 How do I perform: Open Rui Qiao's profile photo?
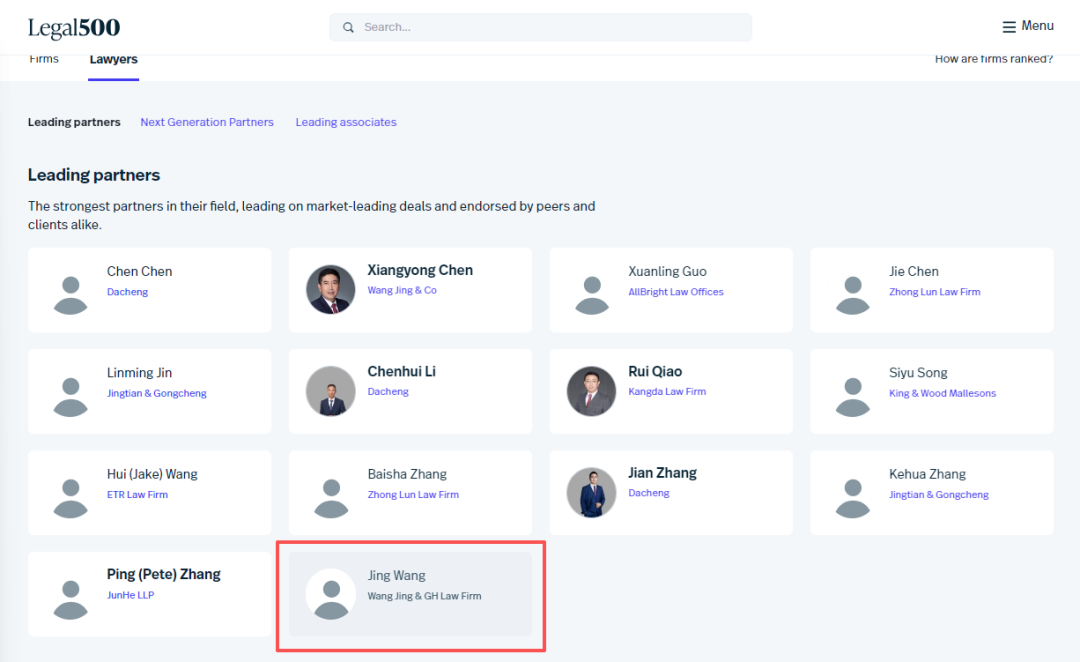(591, 391)
